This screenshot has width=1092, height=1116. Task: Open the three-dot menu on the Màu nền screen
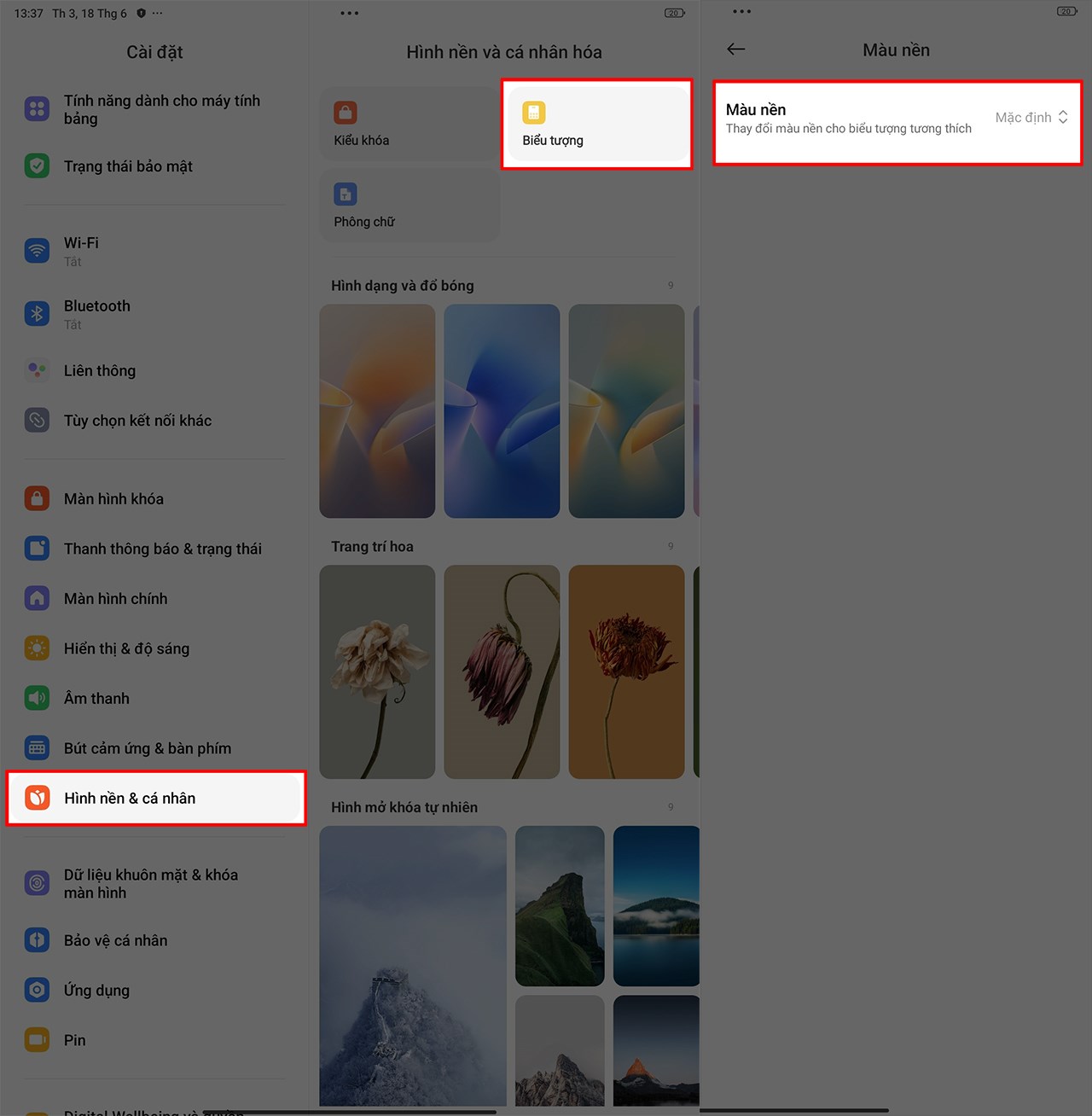point(741,11)
